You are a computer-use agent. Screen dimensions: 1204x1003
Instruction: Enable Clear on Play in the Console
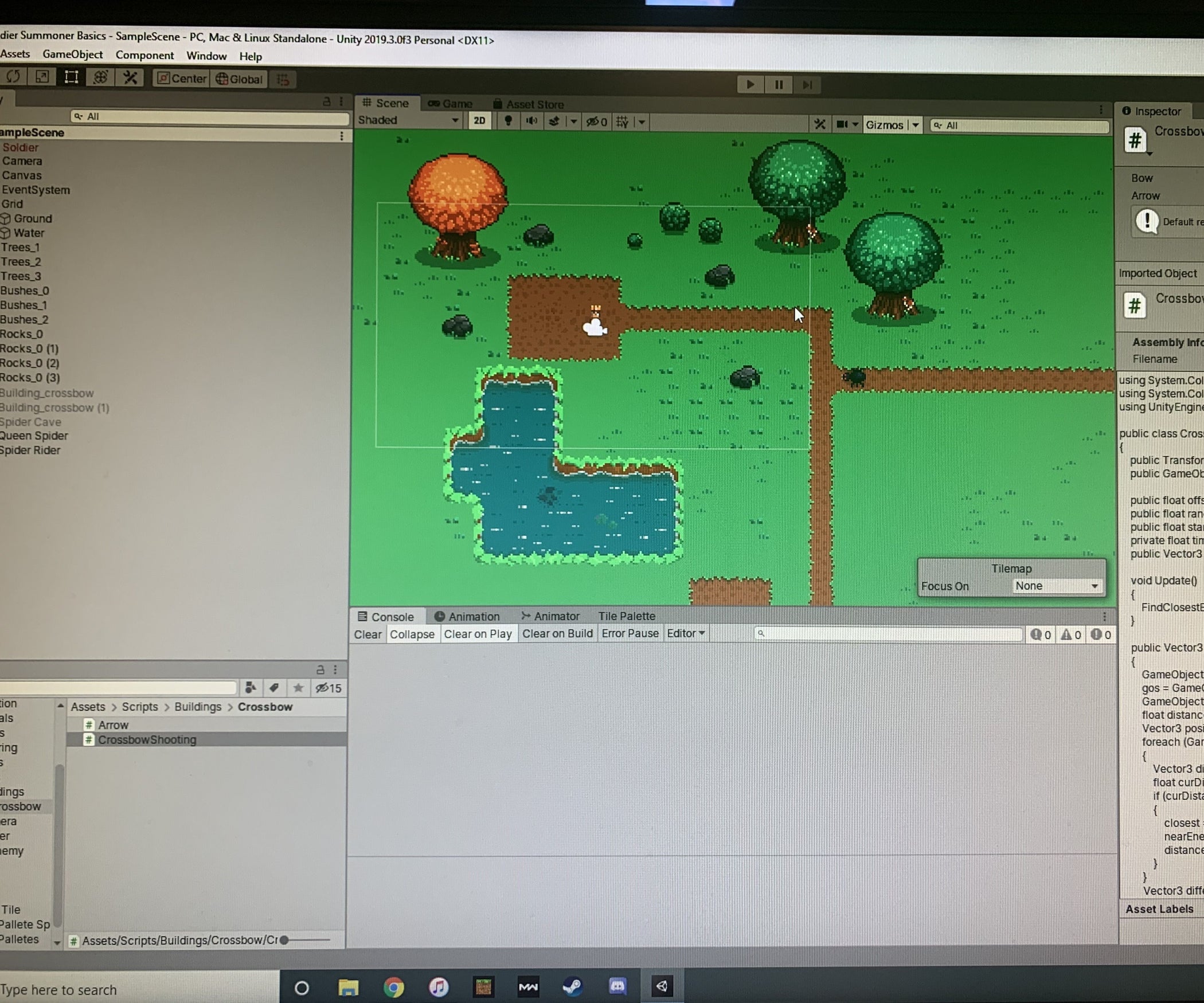[x=478, y=634]
